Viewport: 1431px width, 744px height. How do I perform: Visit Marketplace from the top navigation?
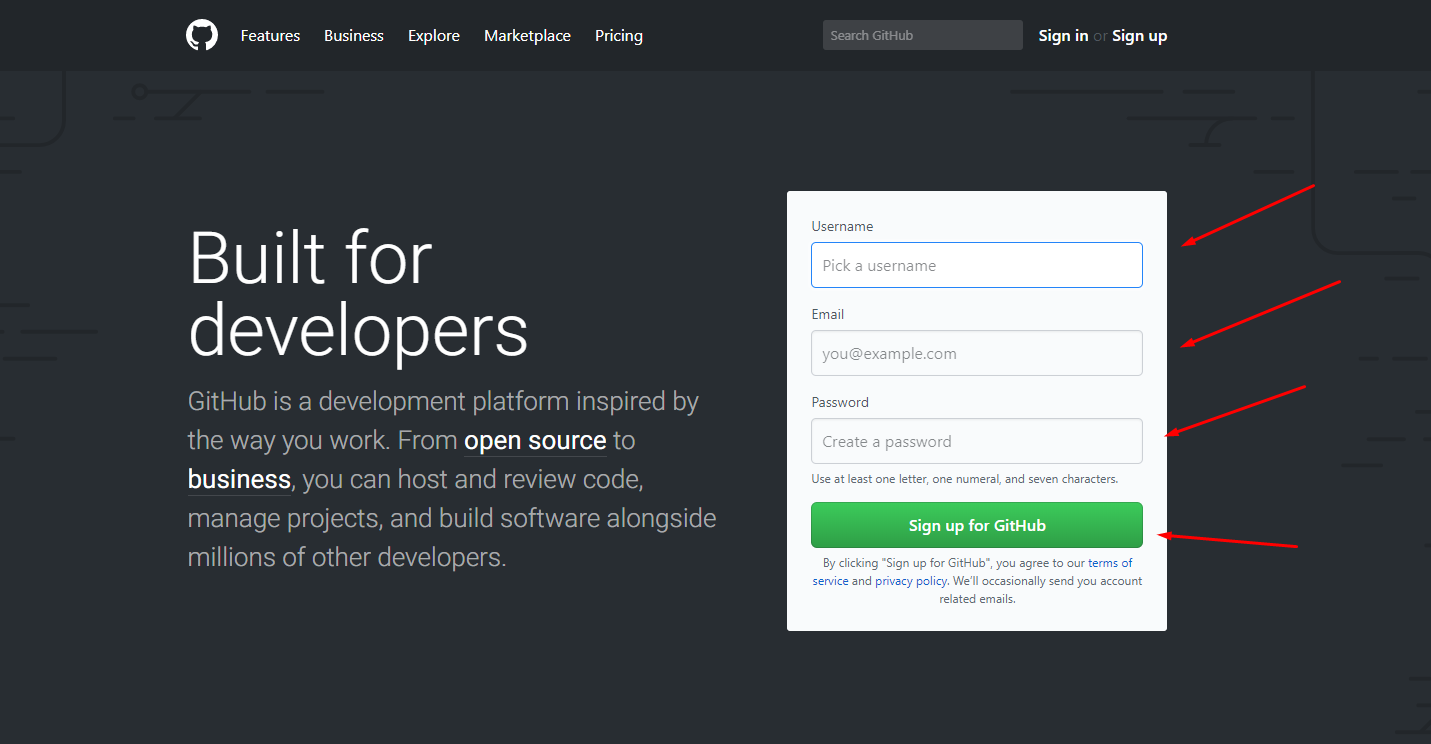click(527, 36)
